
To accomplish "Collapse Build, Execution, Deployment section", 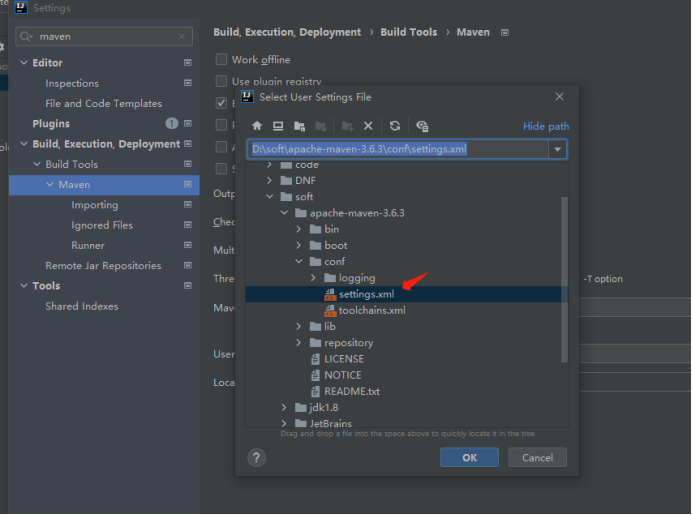I will pyautogui.click(x=24, y=144).
